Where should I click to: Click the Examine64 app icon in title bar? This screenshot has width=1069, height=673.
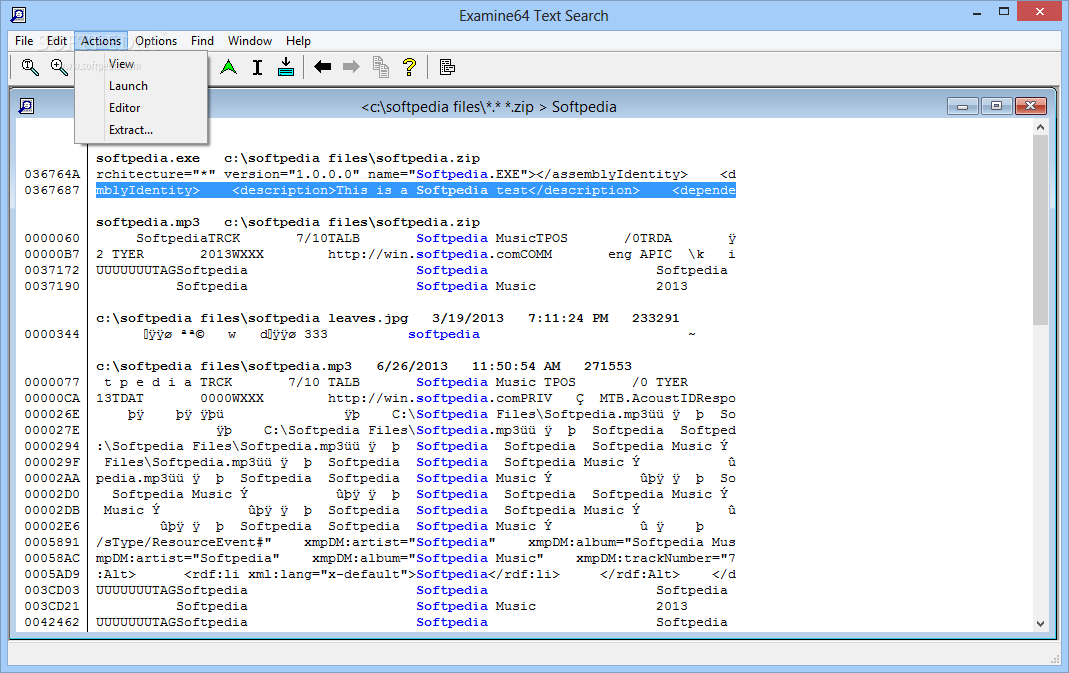(18, 14)
